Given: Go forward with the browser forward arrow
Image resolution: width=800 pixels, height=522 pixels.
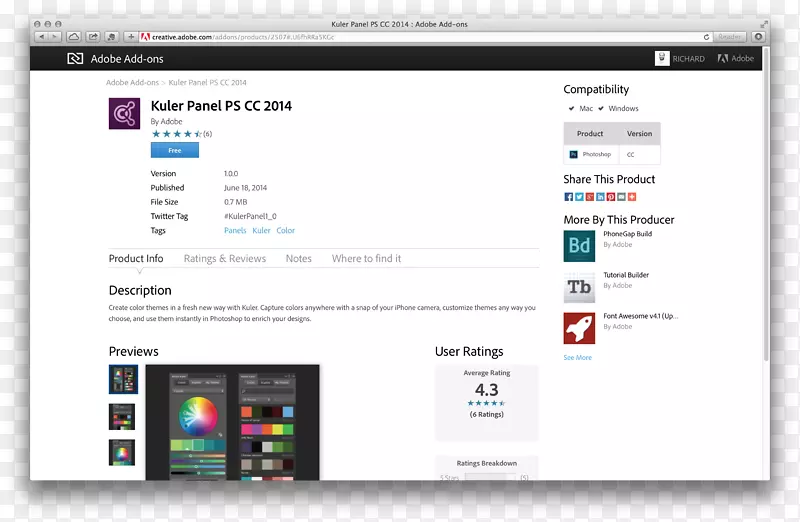Looking at the screenshot, I should coord(55,37).
